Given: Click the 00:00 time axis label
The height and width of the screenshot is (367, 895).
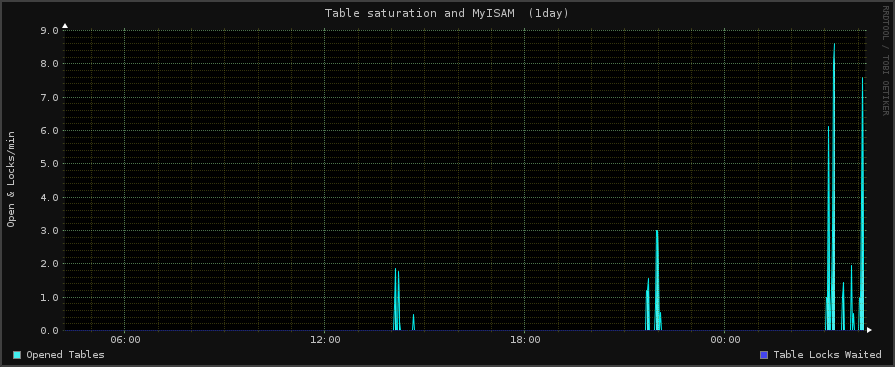Looking at the screenshot, I should pyautogui.click(x=724, y=340).
